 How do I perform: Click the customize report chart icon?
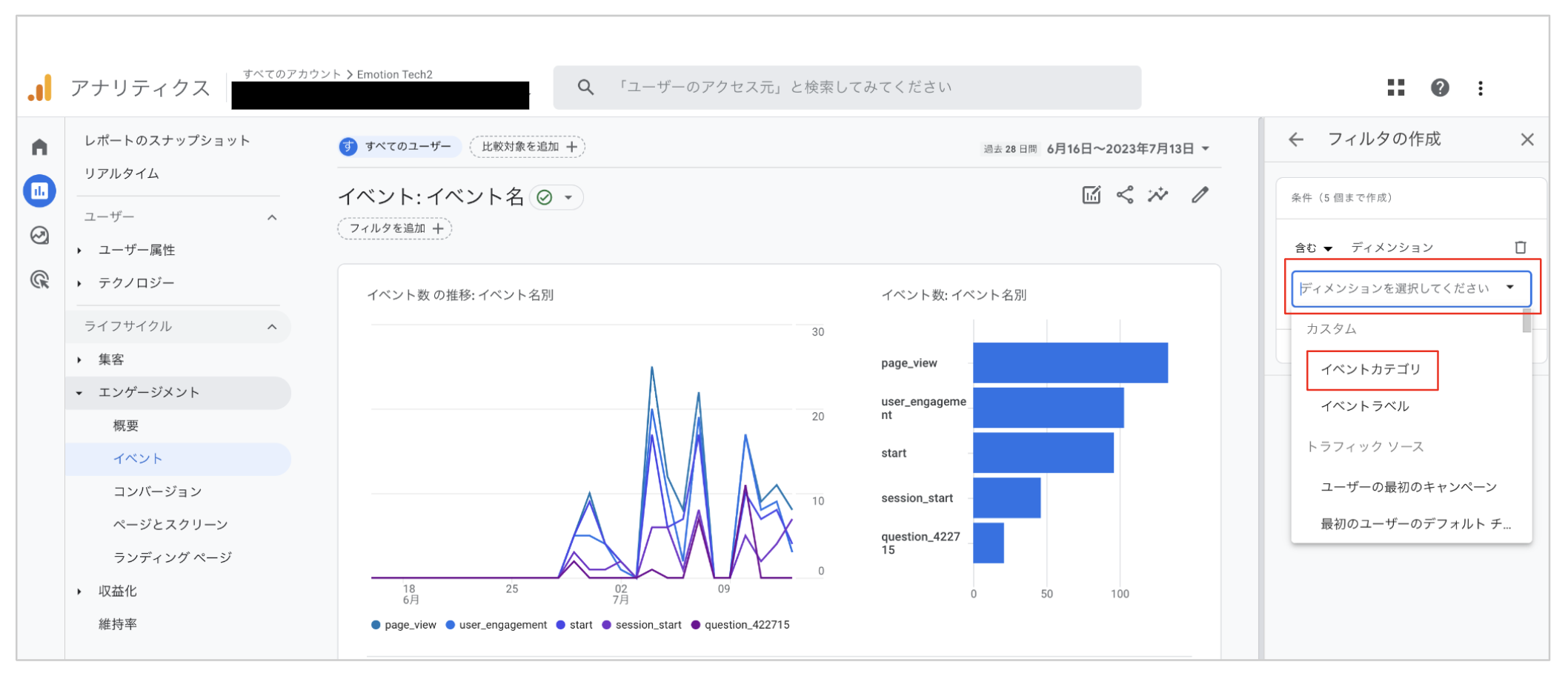tap(1092, 195)
